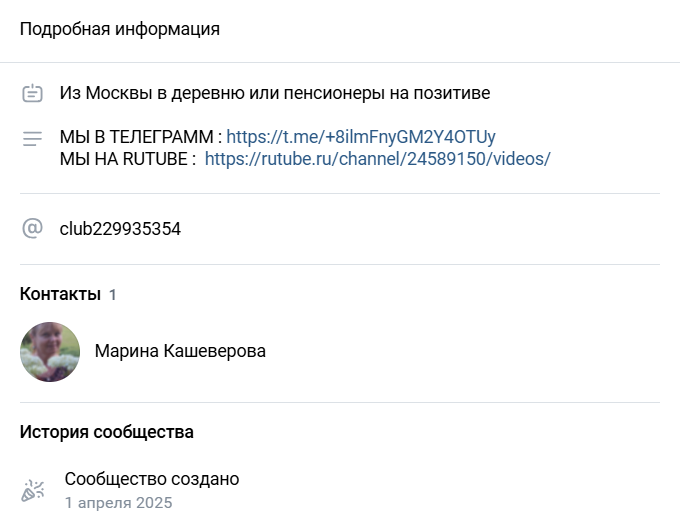Click the community name "Из Москвы в деревню"
Image resolution: width=680 pixels, height=528 pixels.
274,94
